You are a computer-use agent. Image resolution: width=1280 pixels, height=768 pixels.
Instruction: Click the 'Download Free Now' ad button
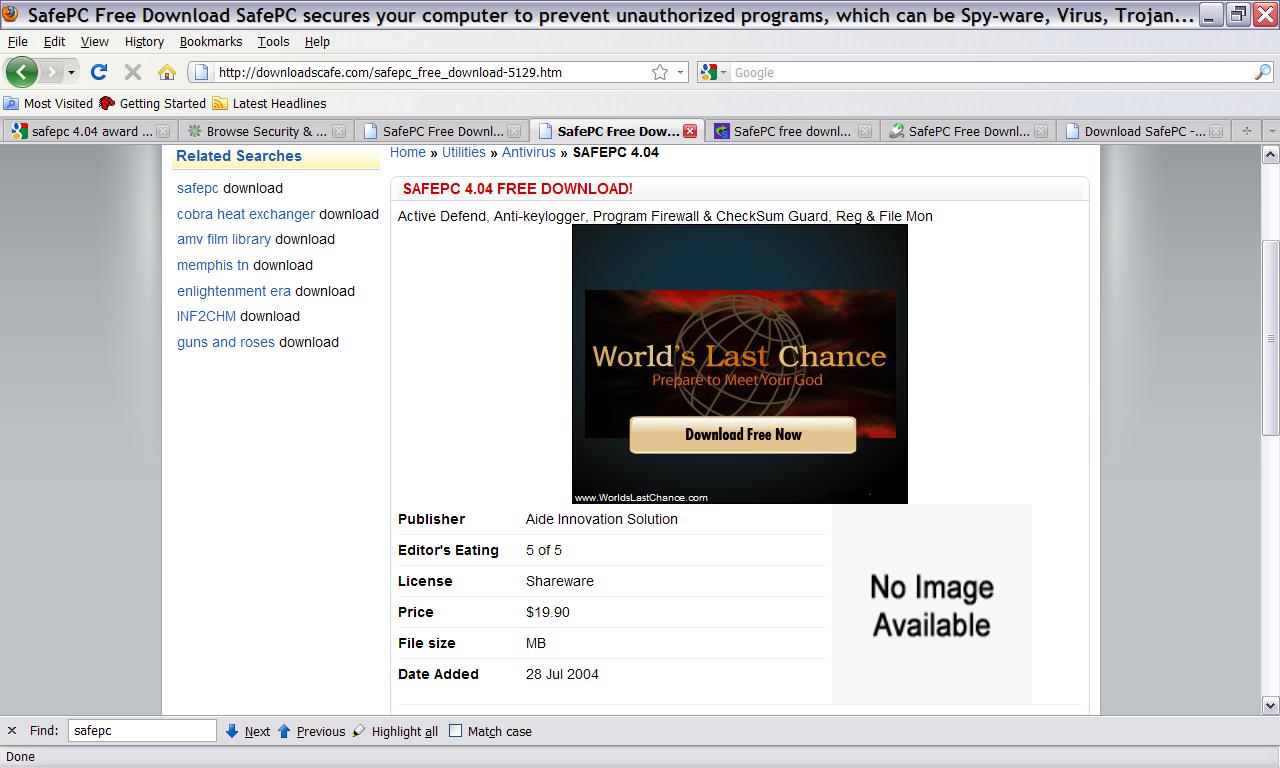tap(743, 434)
